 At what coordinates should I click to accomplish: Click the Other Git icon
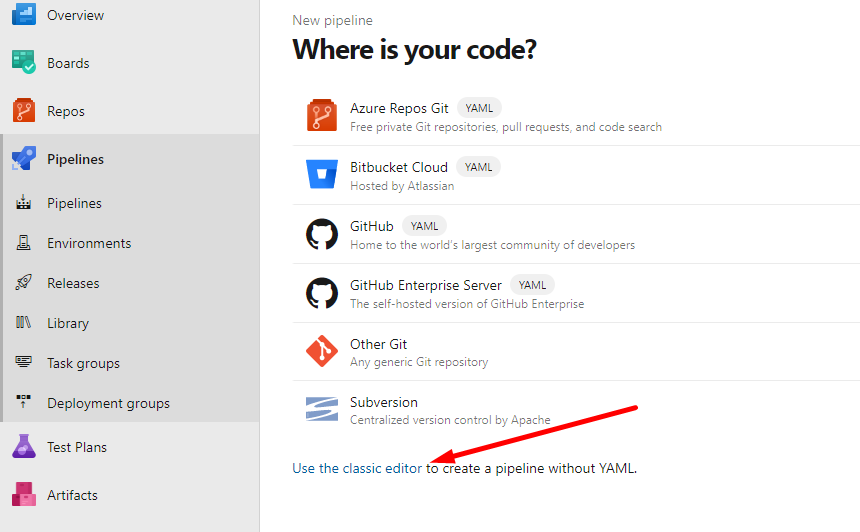click(322, 351)
